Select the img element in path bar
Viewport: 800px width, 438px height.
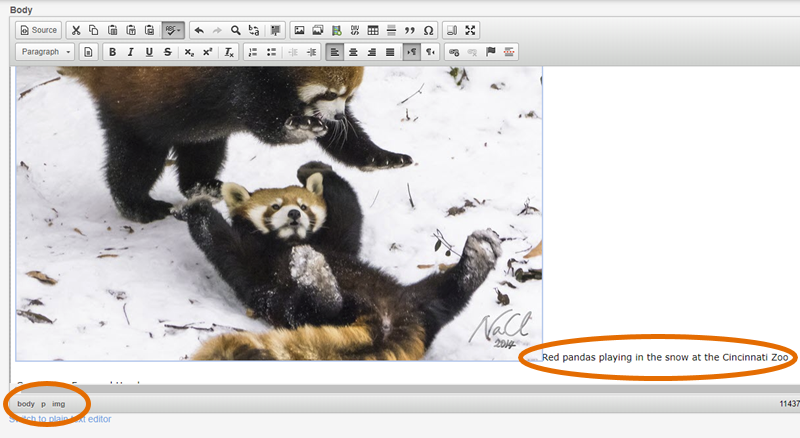pos(59,404)
